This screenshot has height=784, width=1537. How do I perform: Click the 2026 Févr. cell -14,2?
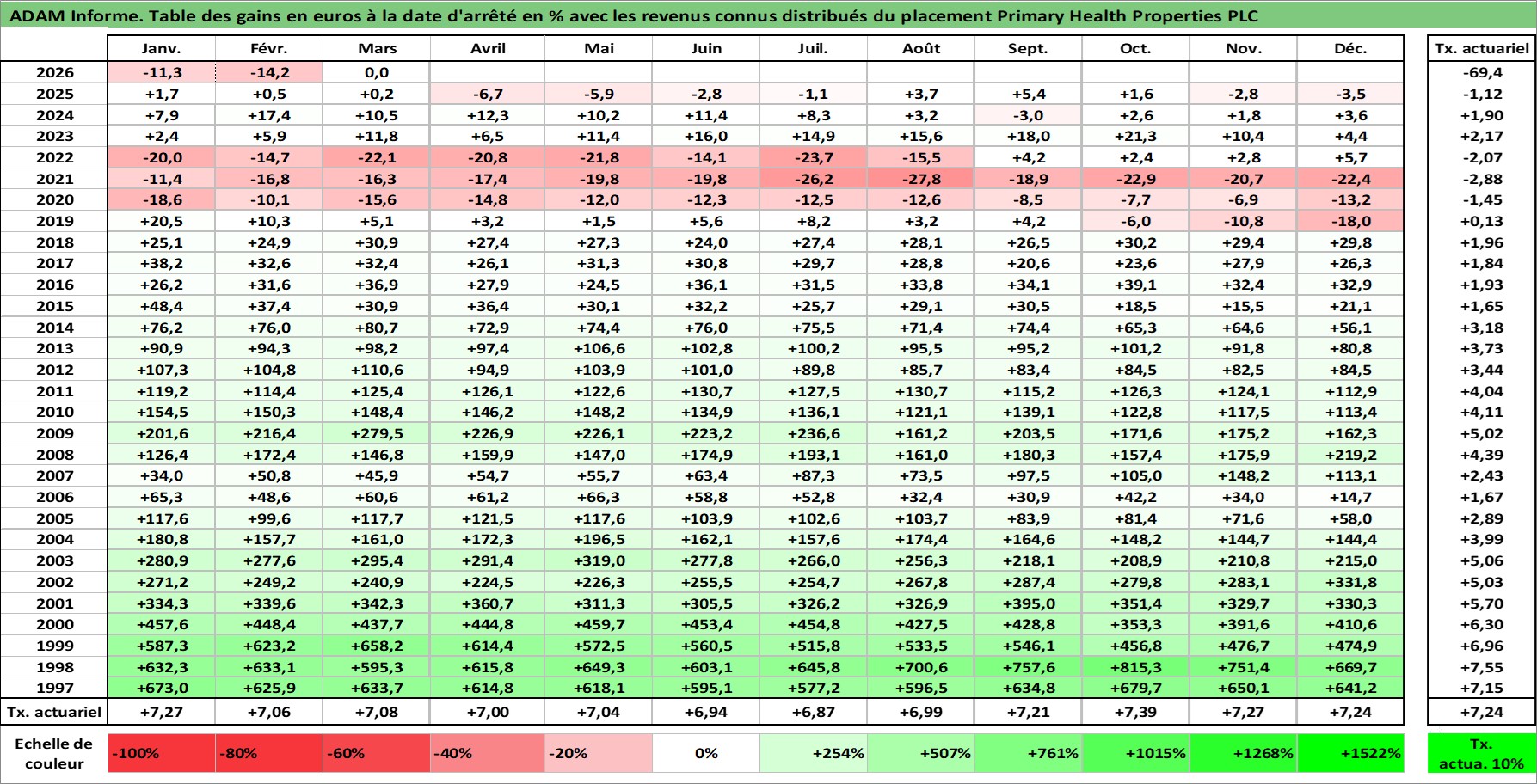(269, 73)
